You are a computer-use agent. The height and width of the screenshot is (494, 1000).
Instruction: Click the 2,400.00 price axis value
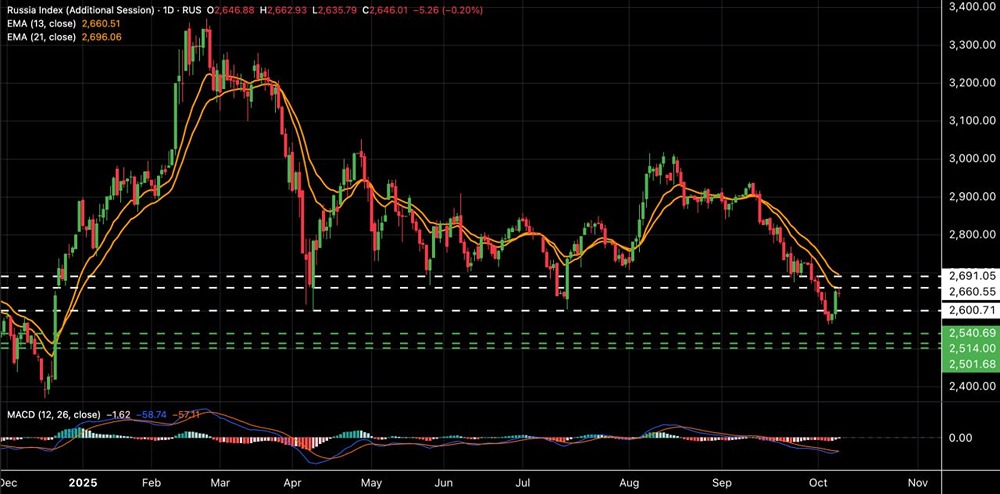(x=973, y=386)
